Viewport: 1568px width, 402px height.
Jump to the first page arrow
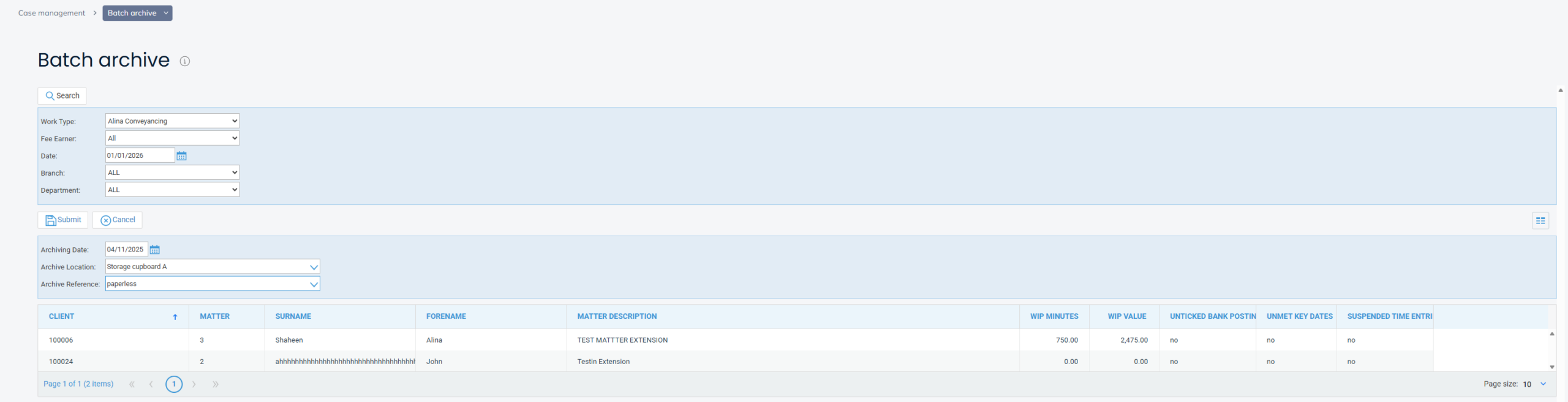coord(132,384)
